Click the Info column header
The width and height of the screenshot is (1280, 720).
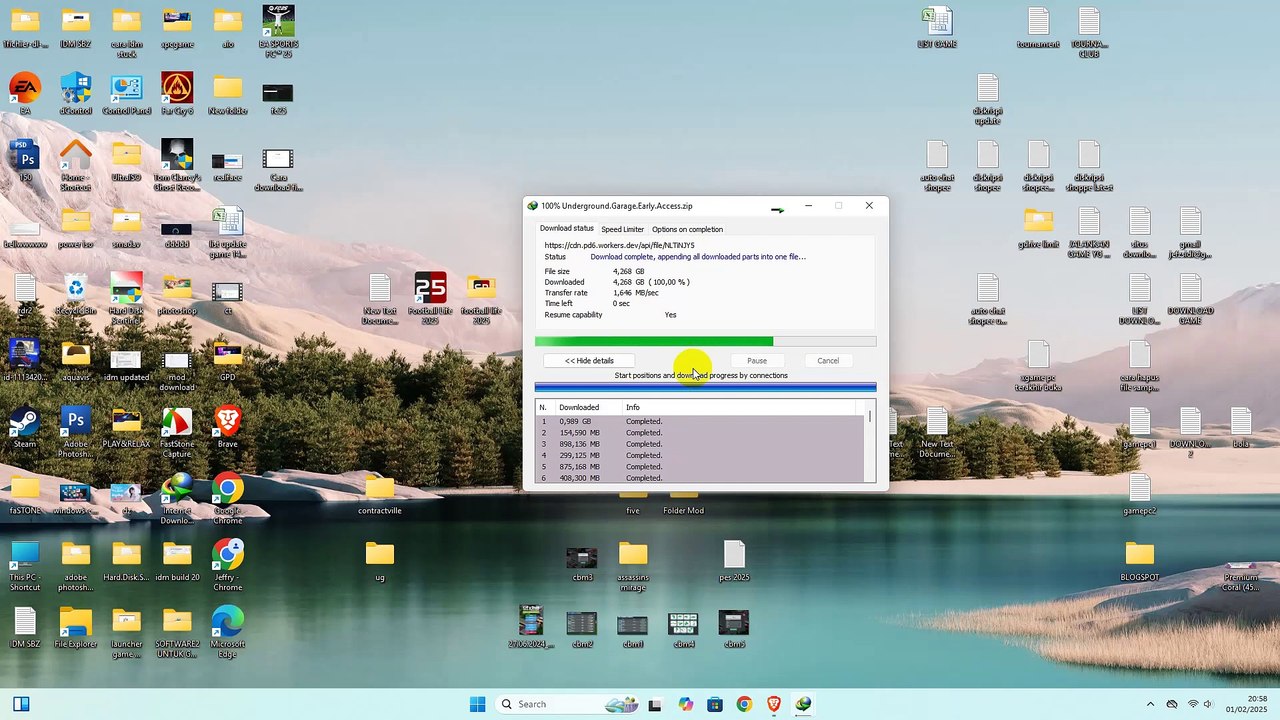[x=739, y=407]
